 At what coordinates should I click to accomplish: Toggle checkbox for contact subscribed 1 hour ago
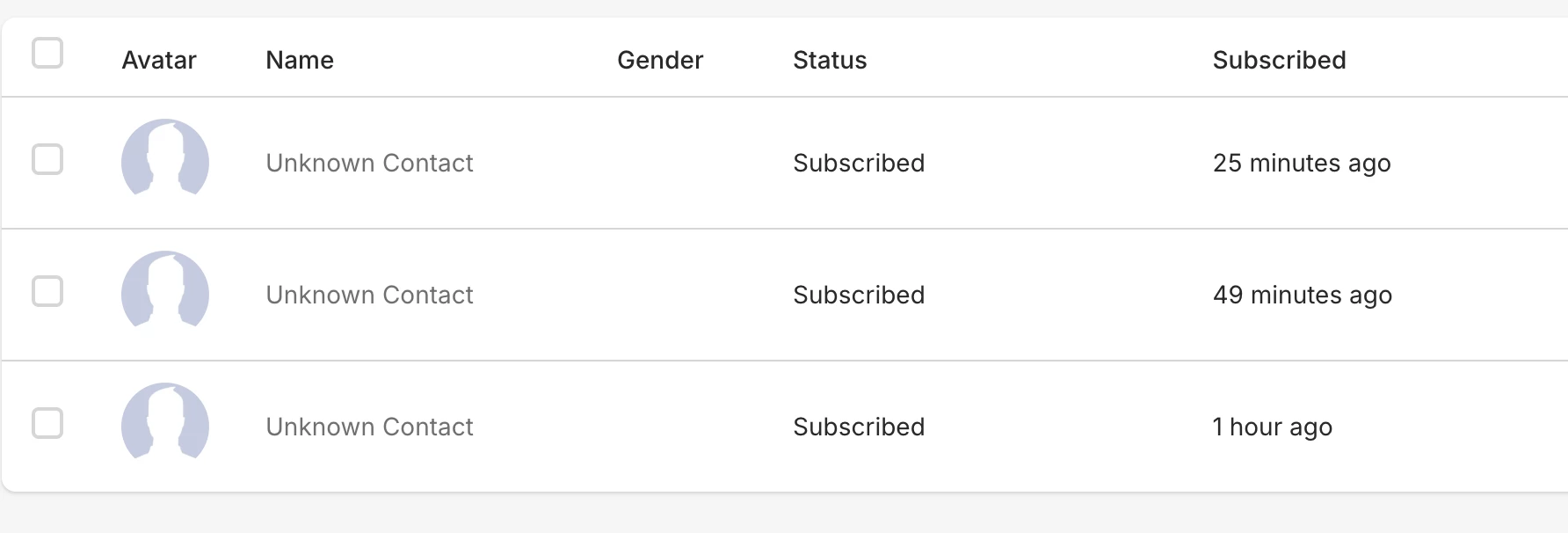coord(47,424)
